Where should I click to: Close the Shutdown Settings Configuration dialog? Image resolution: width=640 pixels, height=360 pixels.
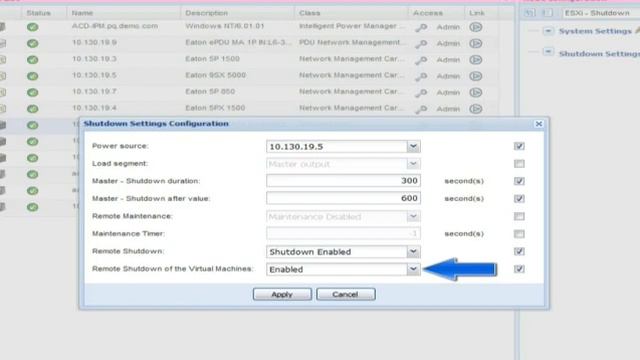point(539,124)
